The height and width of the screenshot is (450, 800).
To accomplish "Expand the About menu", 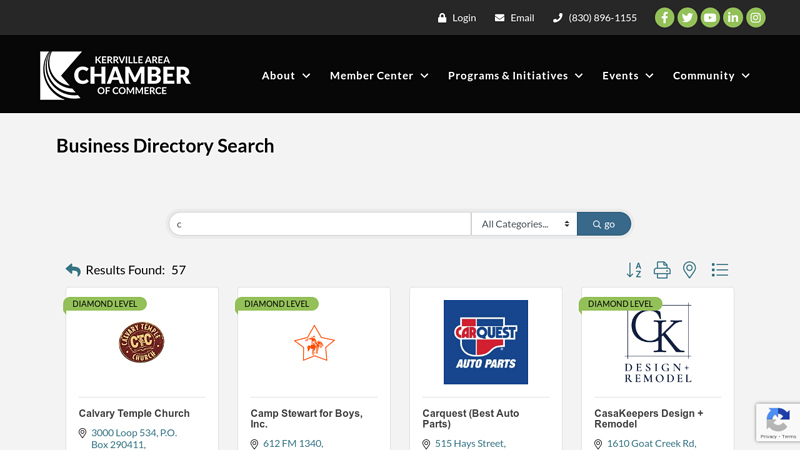I will tap(286, 76).
